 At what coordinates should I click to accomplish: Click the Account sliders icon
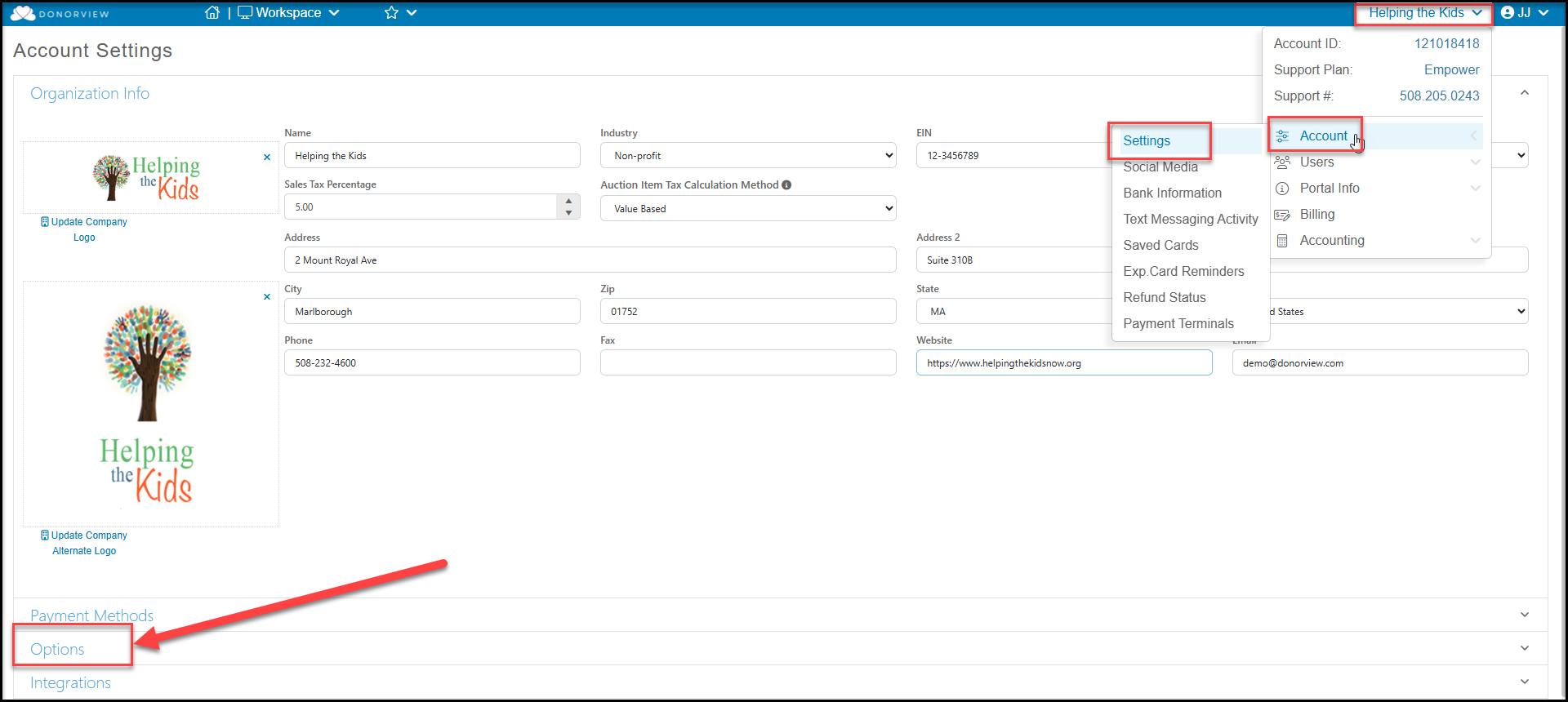[x=1282, y=136]
